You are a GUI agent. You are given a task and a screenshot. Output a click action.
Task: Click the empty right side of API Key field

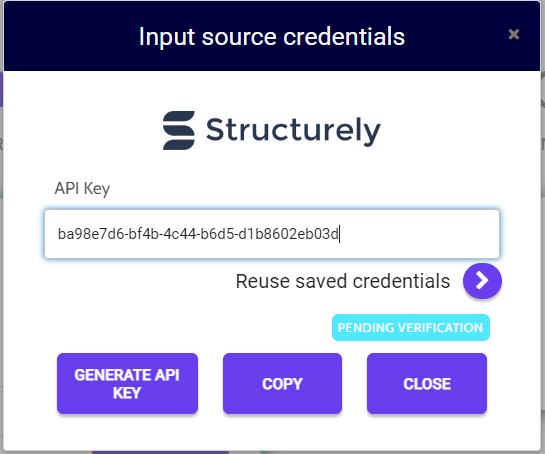(x=419, y=234)
